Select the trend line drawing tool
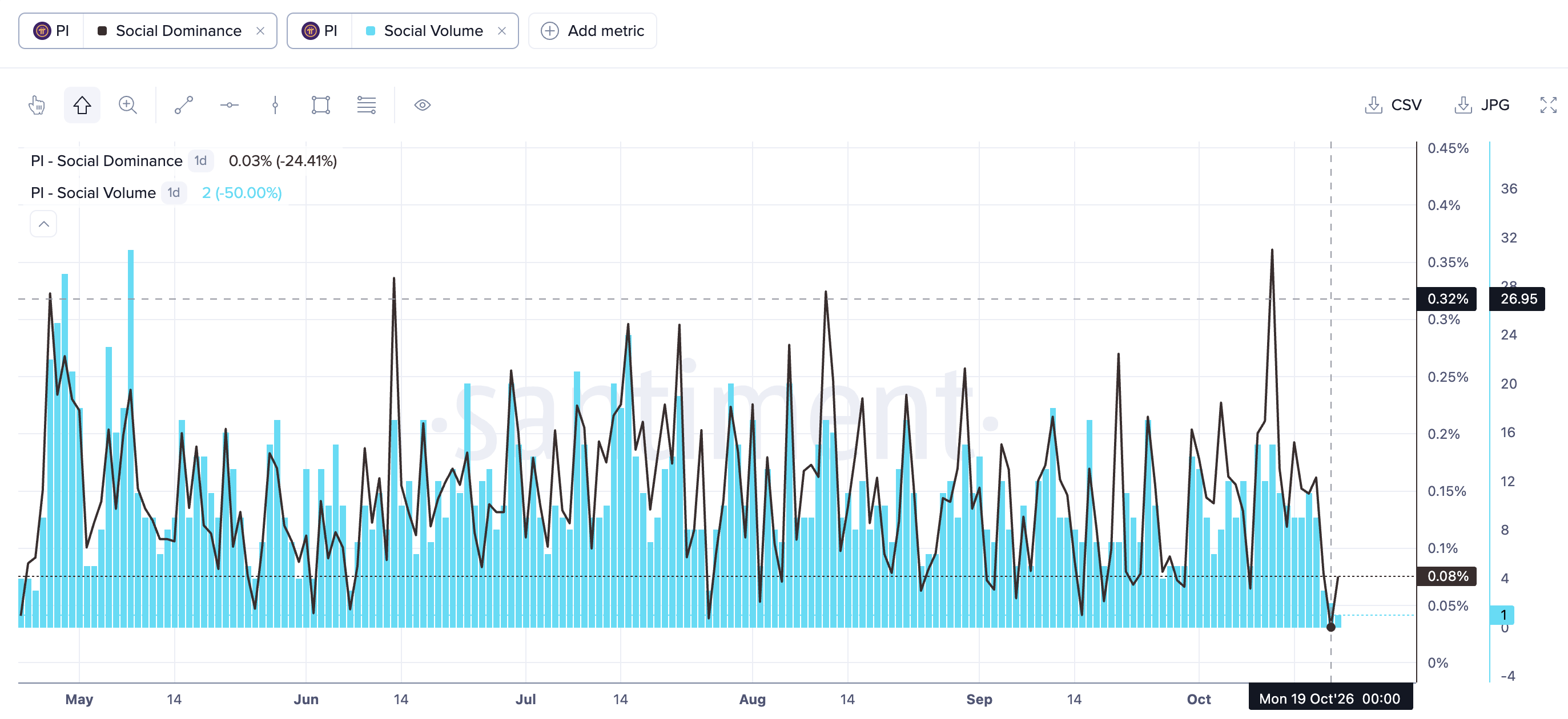Viewport: 1568px width, 719px height. point(183,105)
